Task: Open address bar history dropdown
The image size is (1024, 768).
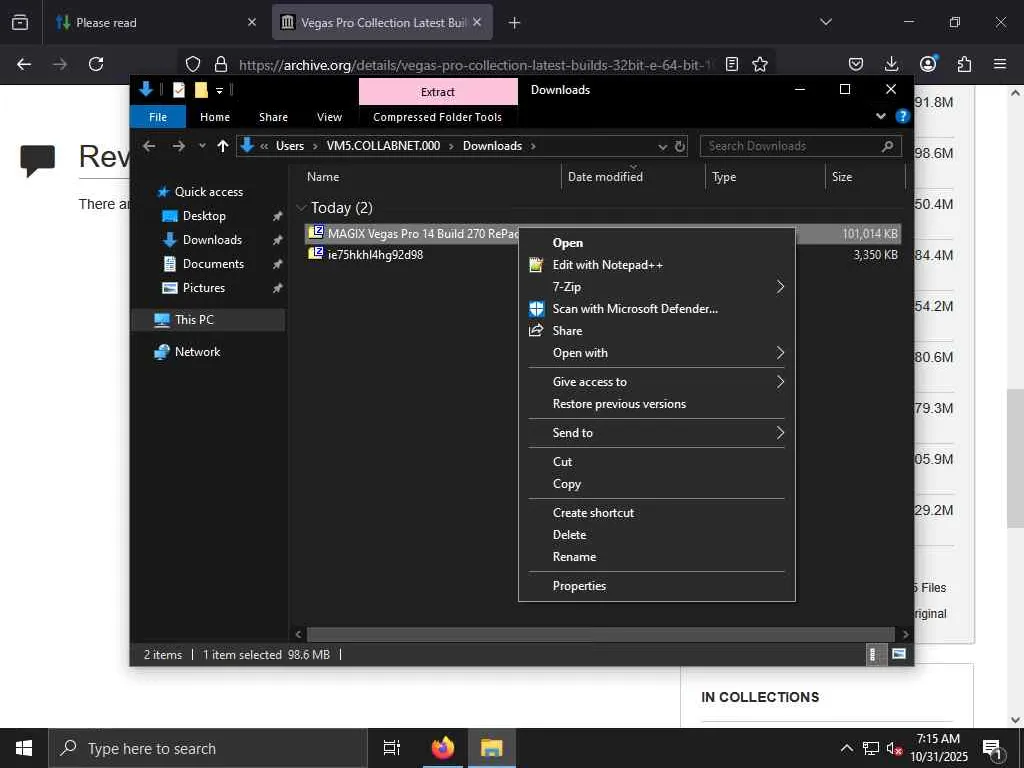Action: point(662,147)
